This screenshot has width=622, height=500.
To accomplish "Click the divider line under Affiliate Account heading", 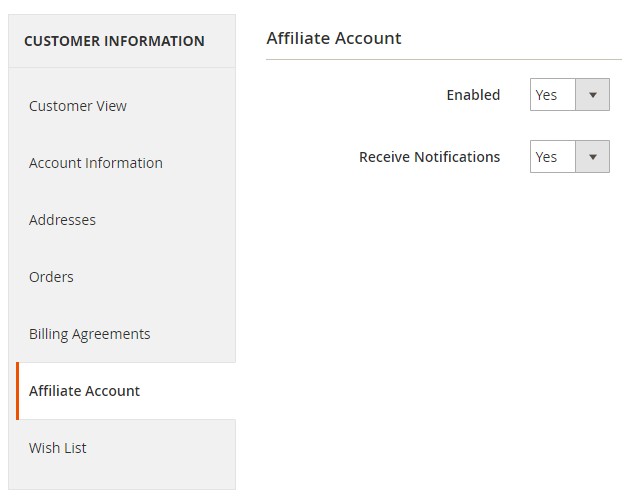I will (443, 59).
